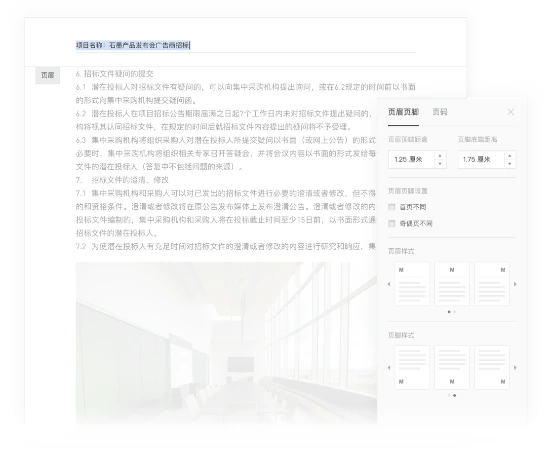Screen dimensions: 553x455
Task: Select the conference room image in the document
Action: [x=226, y=343]
